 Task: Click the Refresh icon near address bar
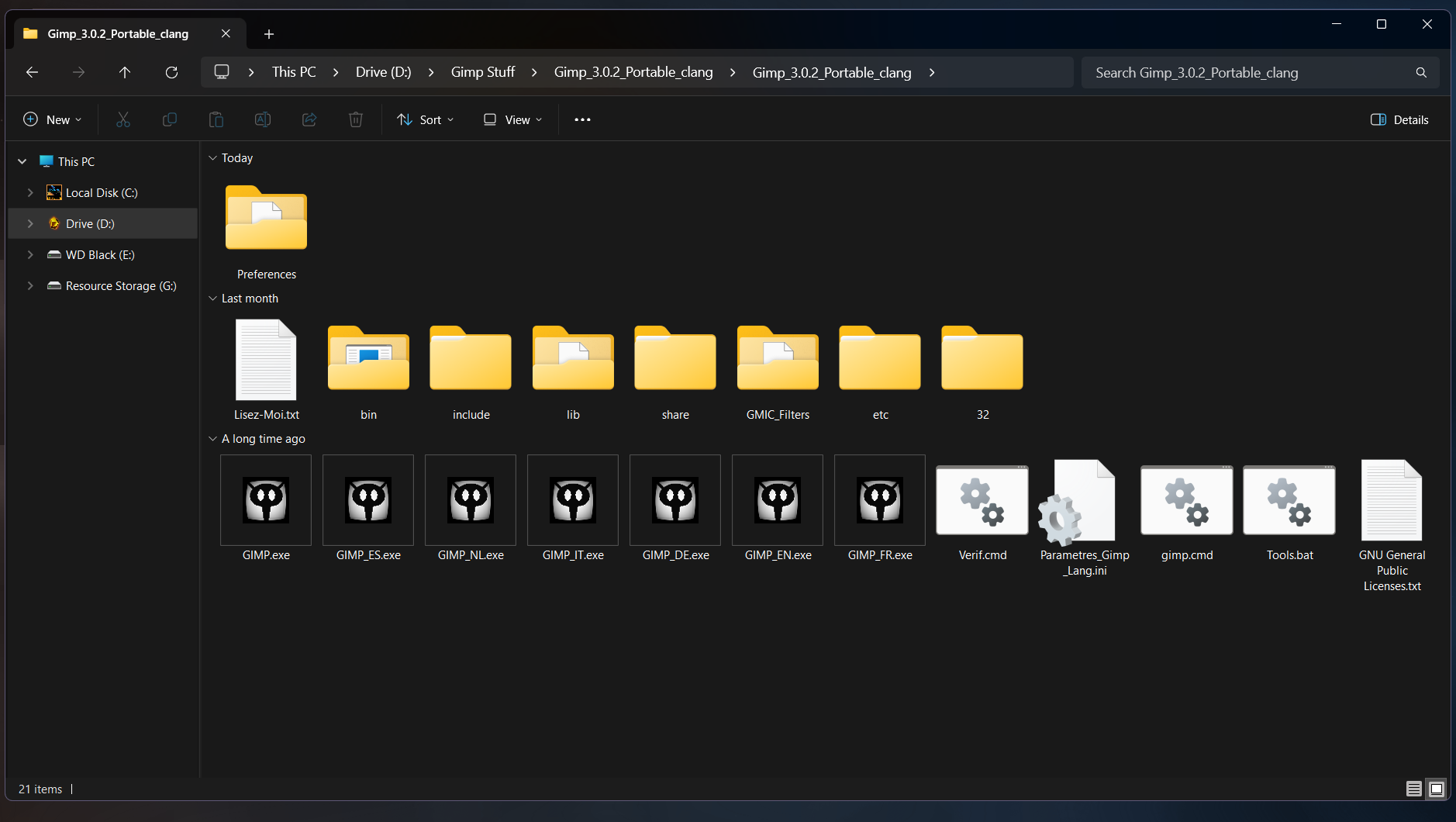pos(172,72)
